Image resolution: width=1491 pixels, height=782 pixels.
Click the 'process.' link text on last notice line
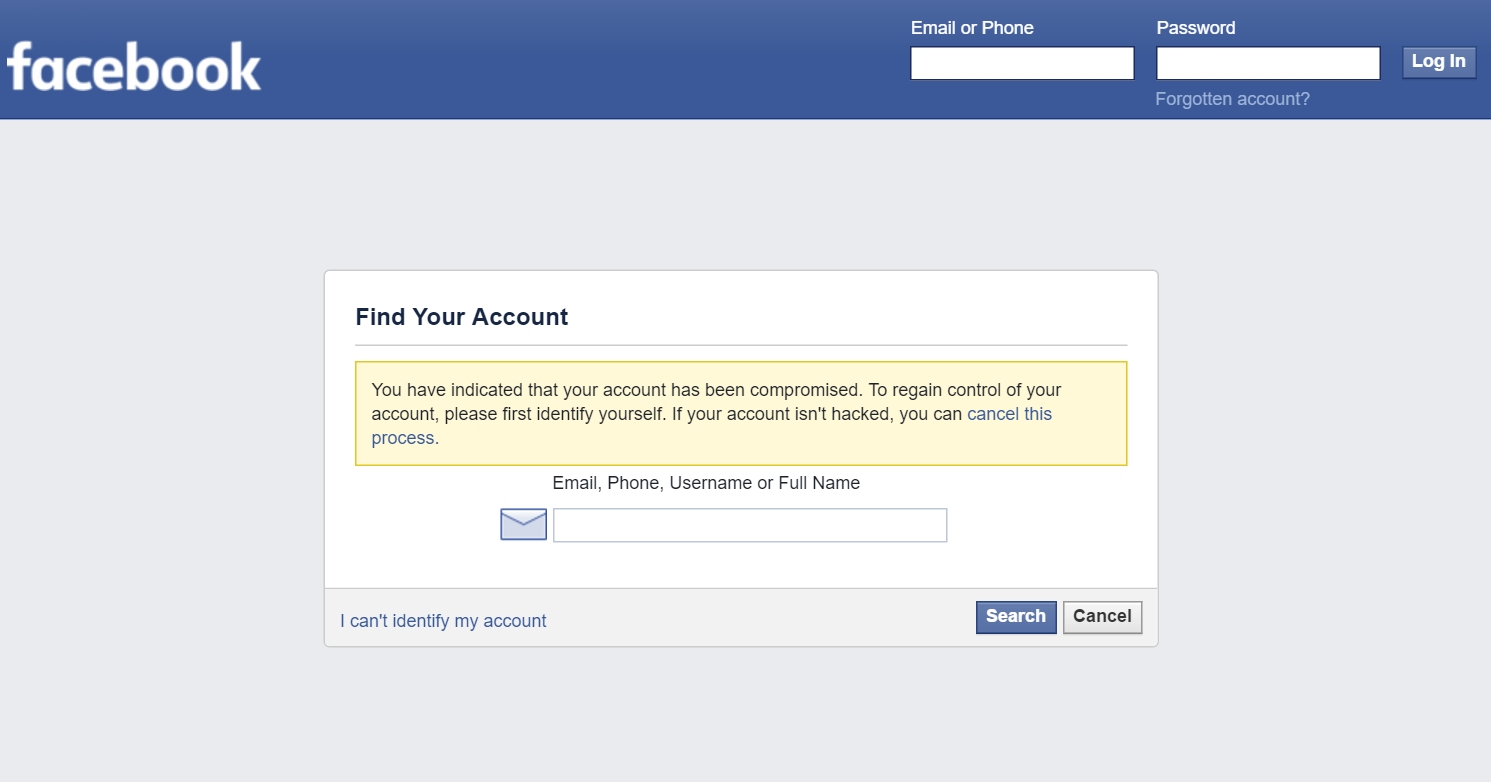405,438
